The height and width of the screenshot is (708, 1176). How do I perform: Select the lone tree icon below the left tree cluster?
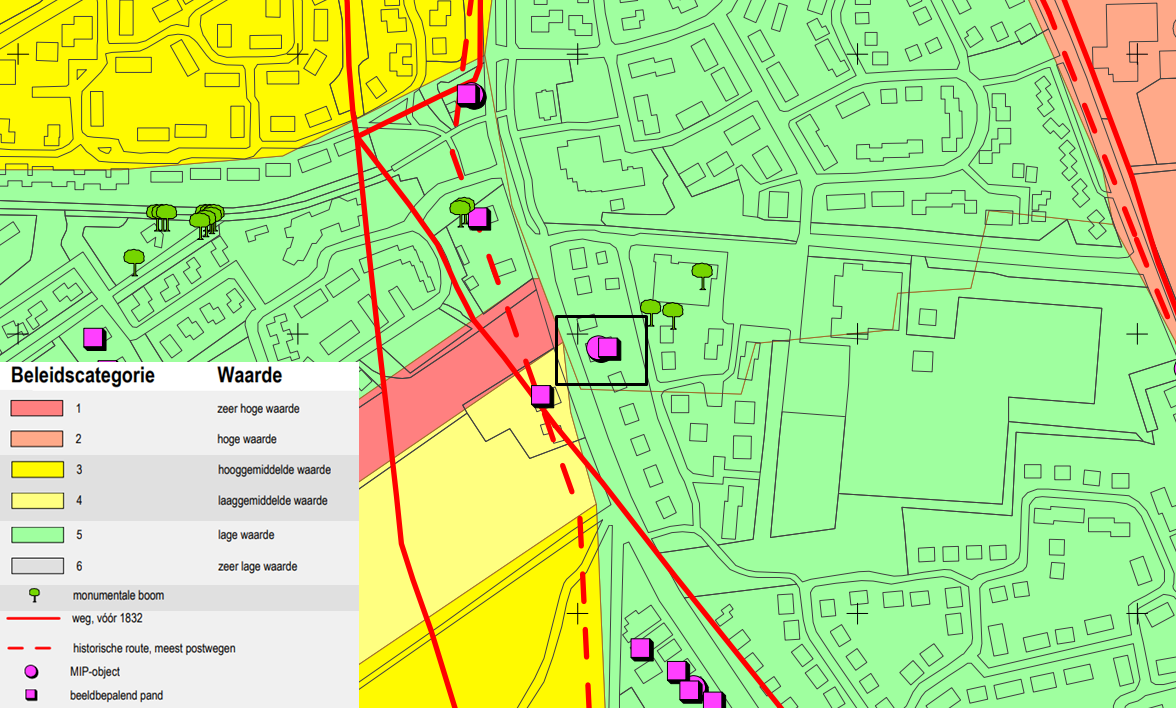(x=134, y=260)
